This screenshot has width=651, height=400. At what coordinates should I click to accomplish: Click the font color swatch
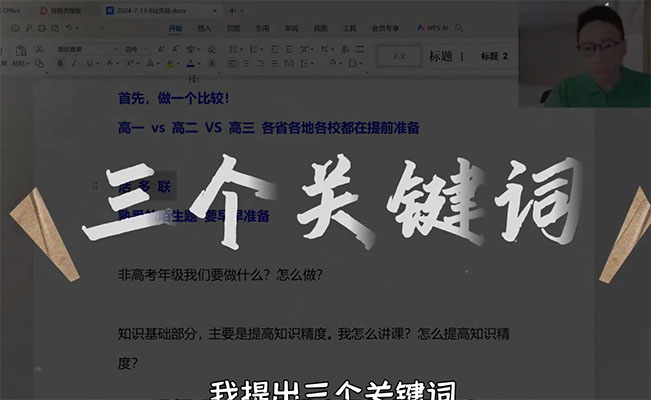[x=190, y=63]
